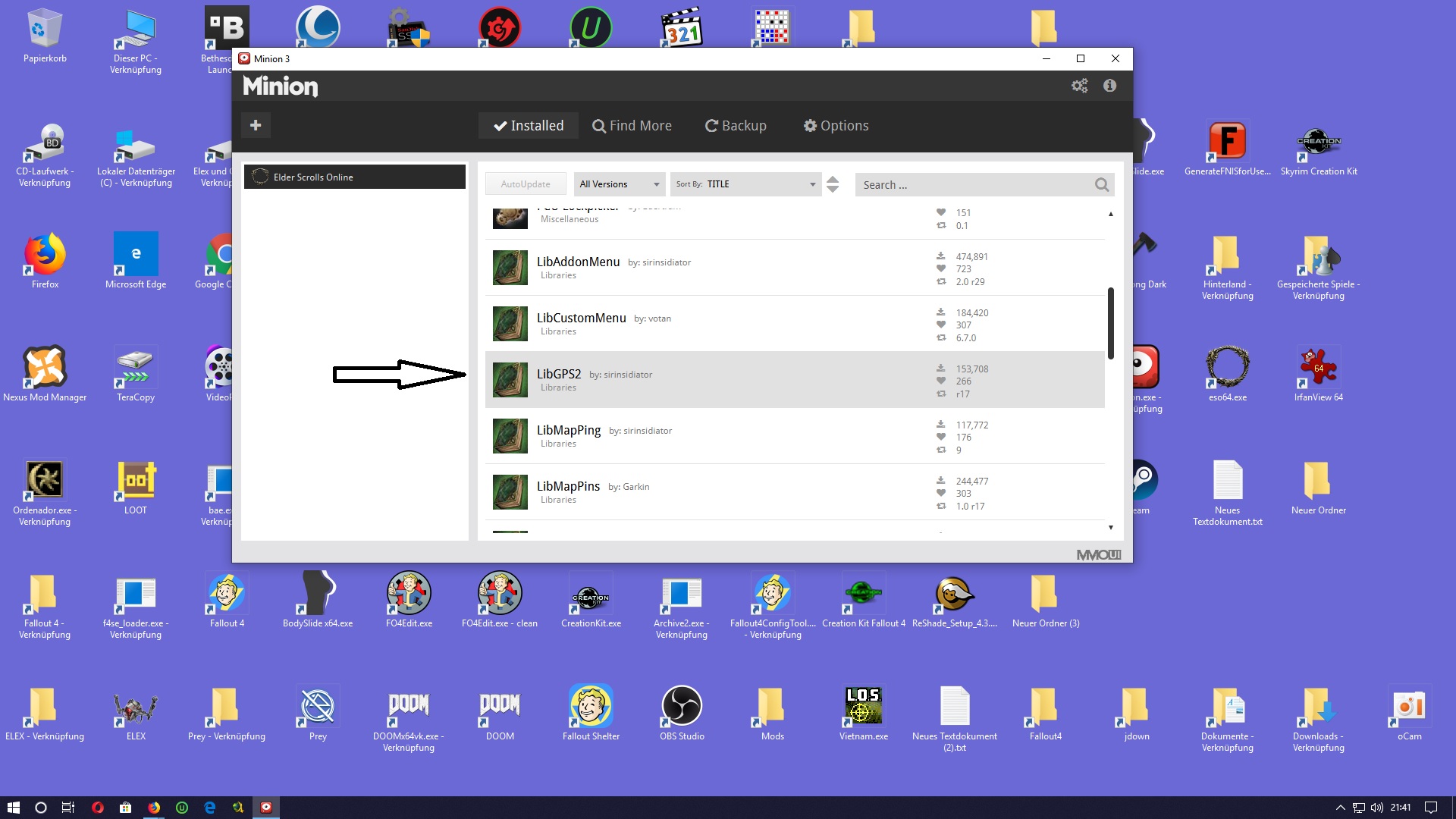Open the Minion settings gear icon
The height and width of the screenshot is (819, 1456).
(1080, 86)
